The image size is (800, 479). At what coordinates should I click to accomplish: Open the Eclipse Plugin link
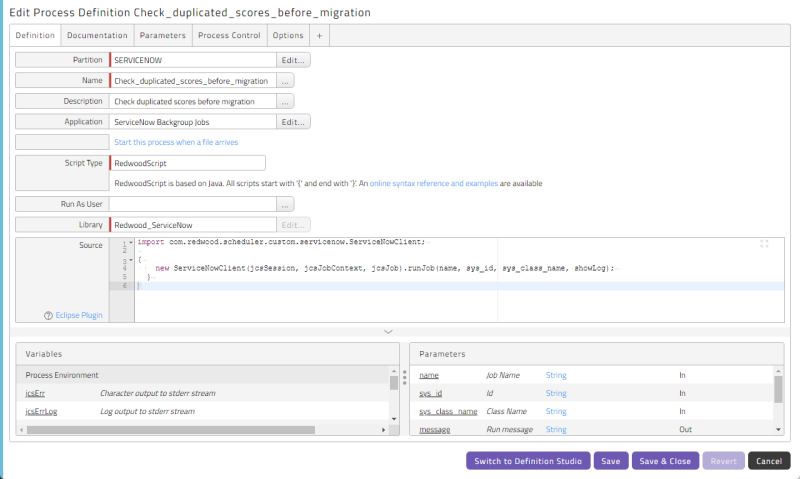tap(79, 315)
